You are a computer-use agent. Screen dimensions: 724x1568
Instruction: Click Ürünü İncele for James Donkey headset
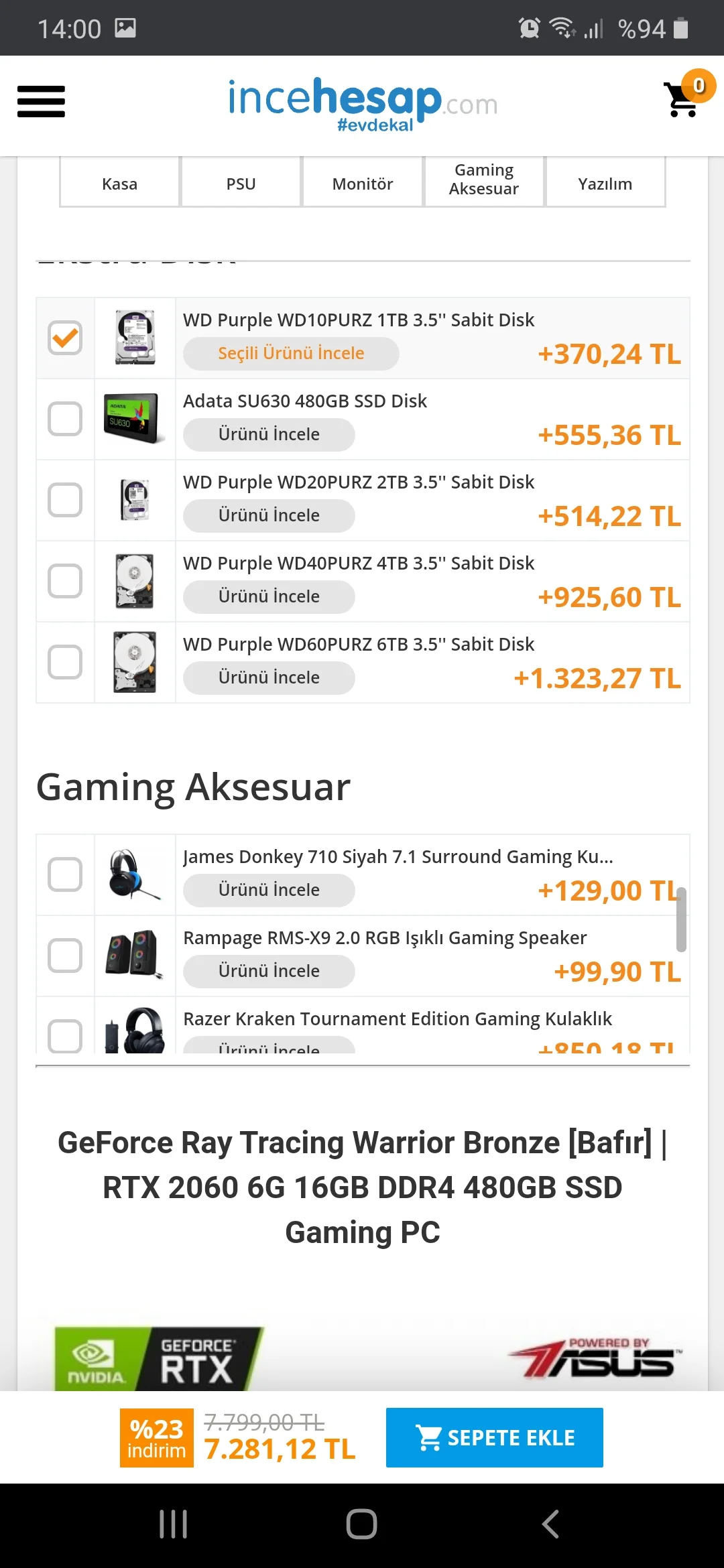pyautogui.click(x=269, y=890)
